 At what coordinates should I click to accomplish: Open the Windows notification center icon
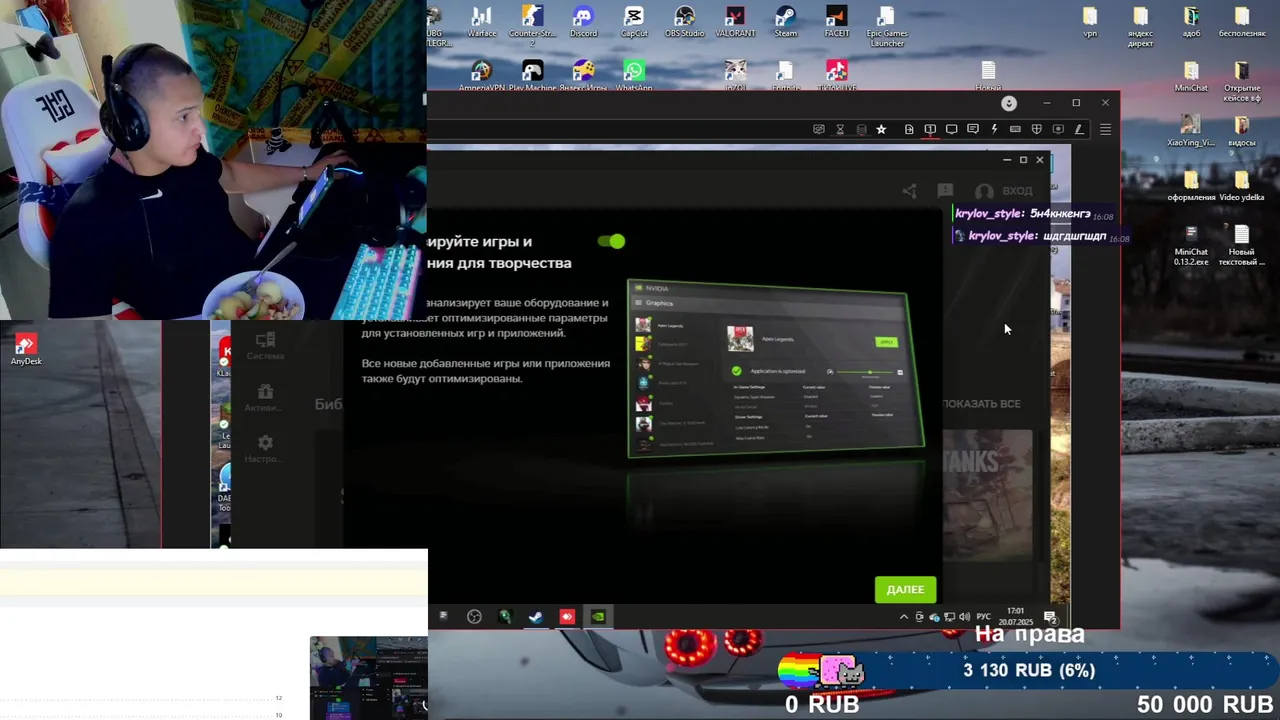point(1050,617)
